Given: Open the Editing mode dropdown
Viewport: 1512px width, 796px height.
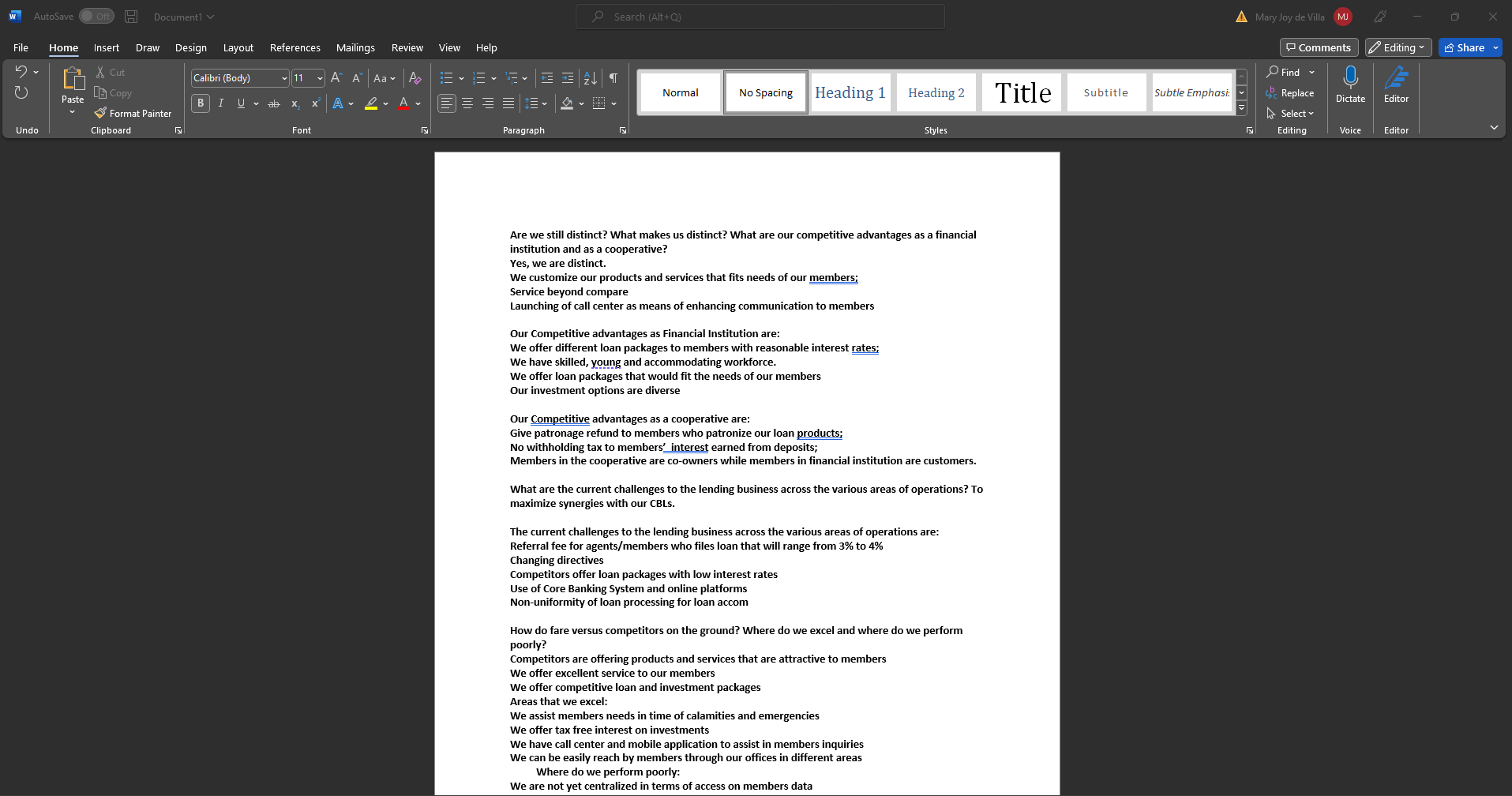Looking at the screenshot, I should coord(1398,47).
